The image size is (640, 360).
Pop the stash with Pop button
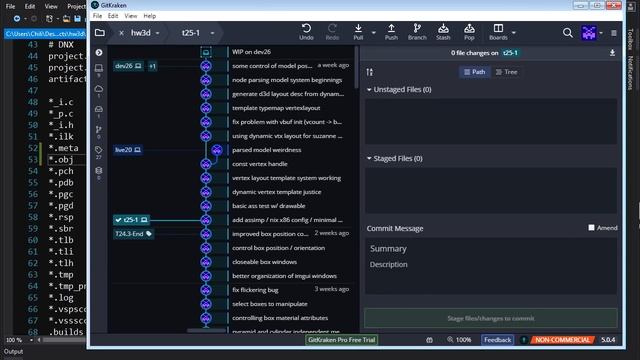pyautogui.click(x=469, y=32)
